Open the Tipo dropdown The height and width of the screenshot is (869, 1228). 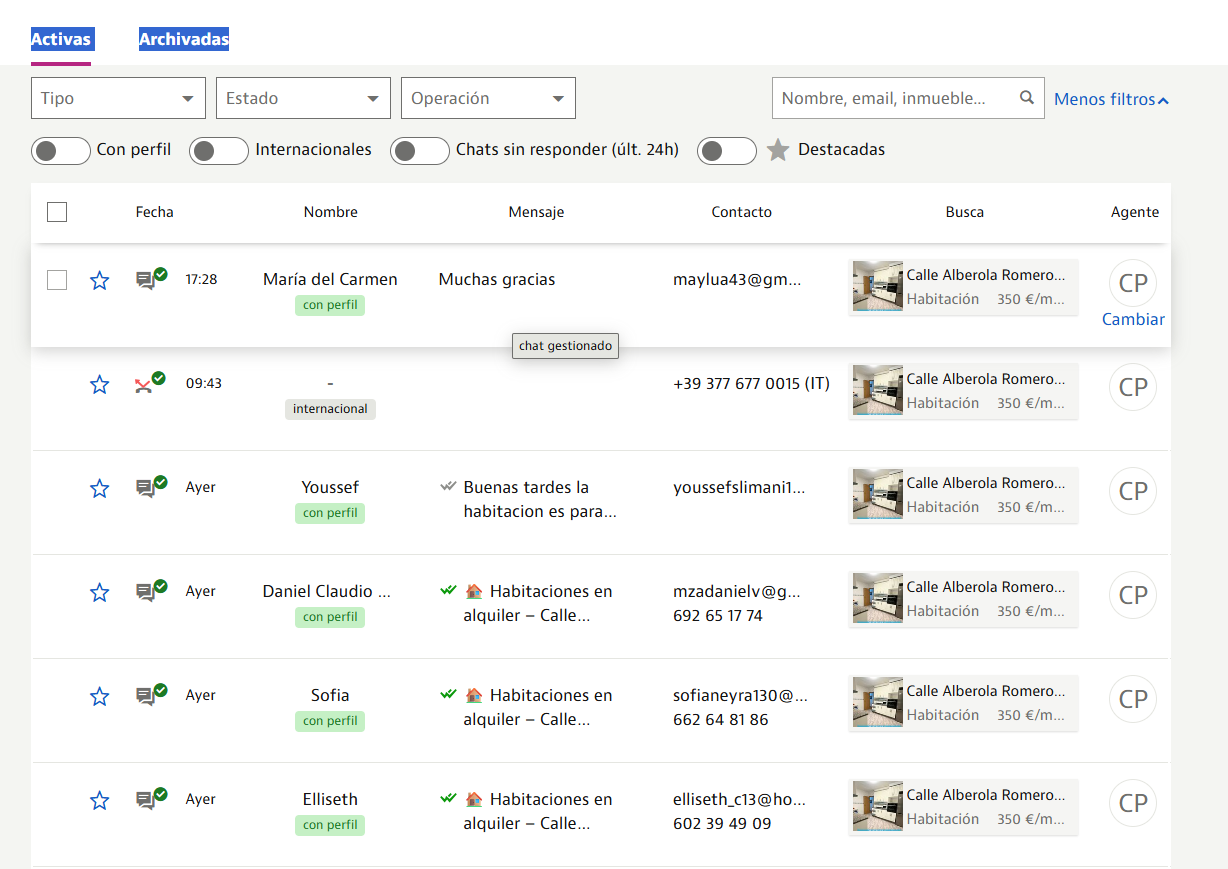click(x=118, y=98)
